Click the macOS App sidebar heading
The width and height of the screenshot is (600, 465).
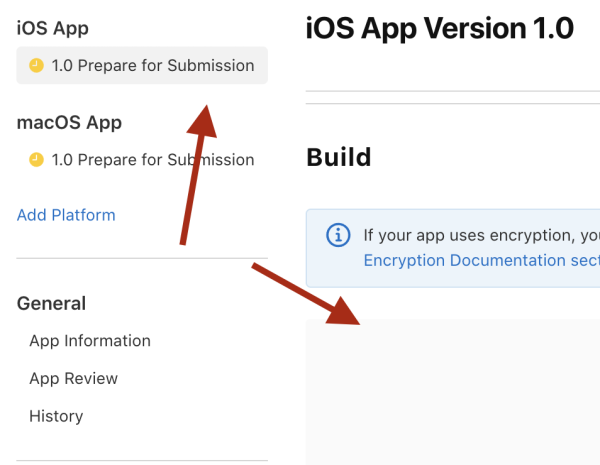pos(69,123)
